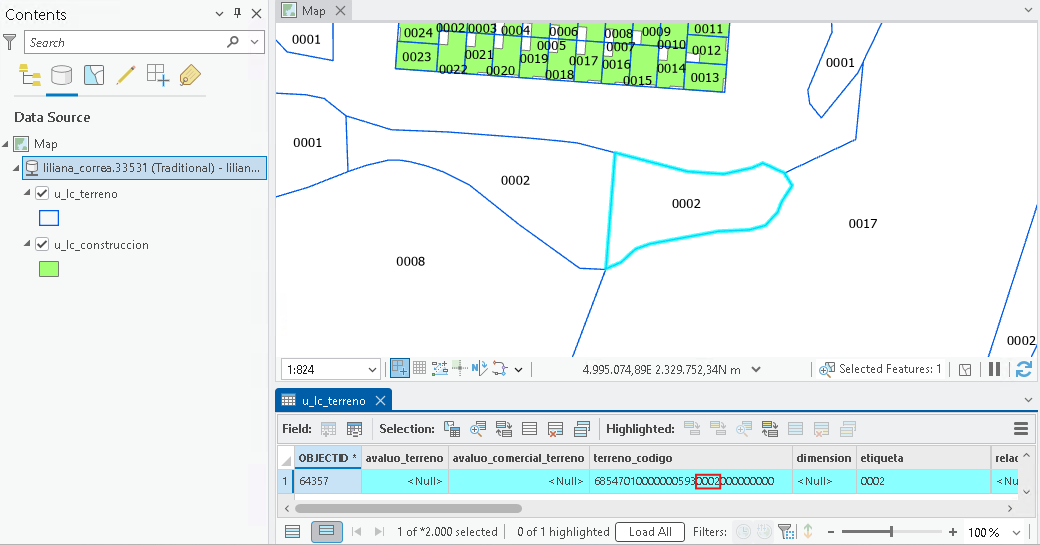Toggle show selected records view
Viewport: 1040px width, 545px height.
pos(326,532)
